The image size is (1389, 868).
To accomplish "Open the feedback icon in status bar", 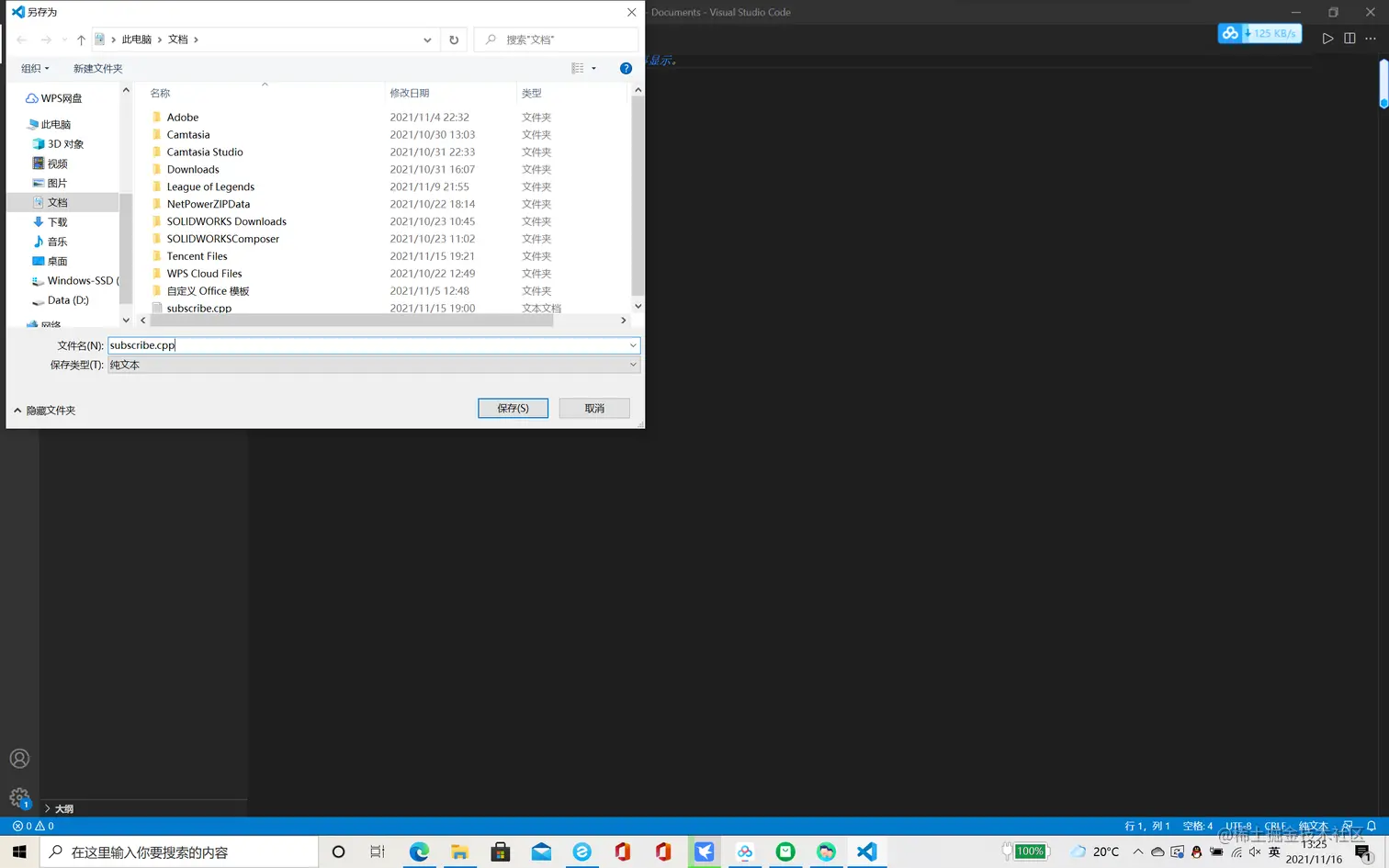I will (x=1348, y=826).
